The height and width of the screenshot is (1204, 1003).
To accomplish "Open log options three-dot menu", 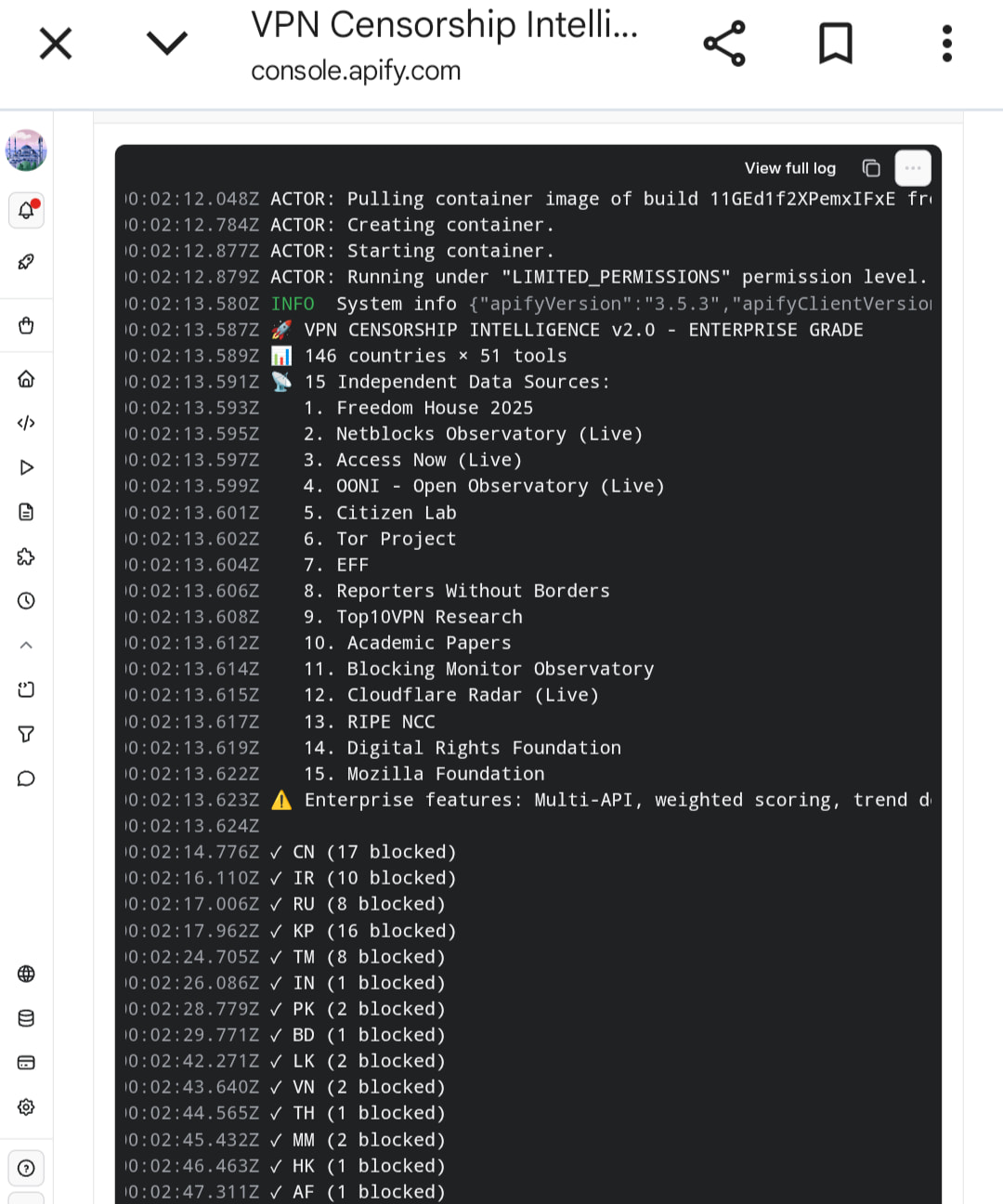I will click(x=912, y=168).
